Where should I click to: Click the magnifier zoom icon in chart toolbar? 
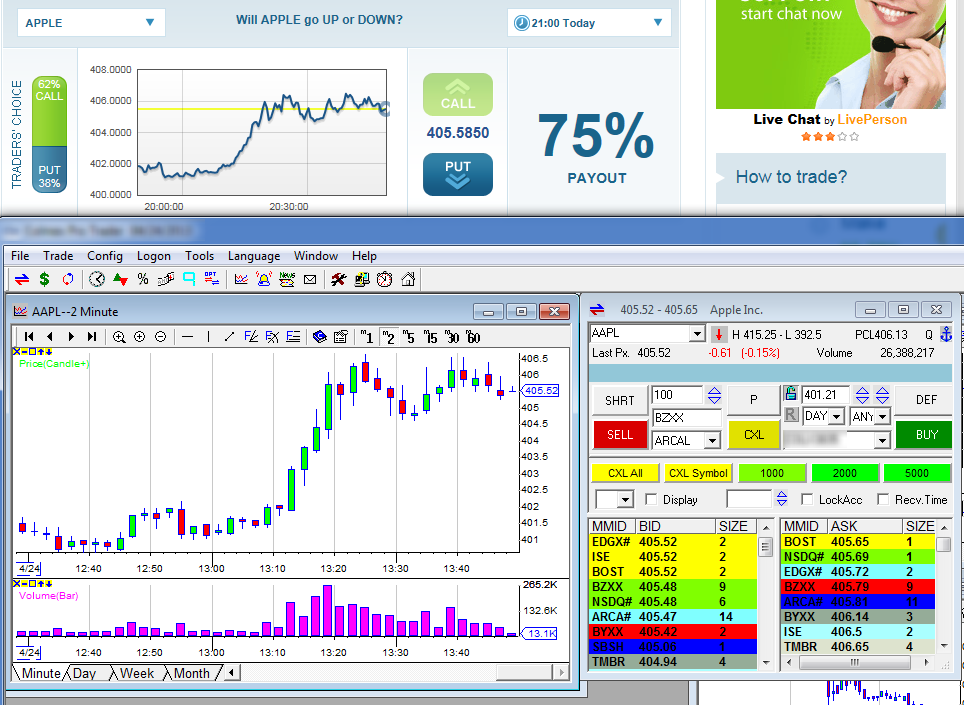pyautogui.click(x=119, y=337)
